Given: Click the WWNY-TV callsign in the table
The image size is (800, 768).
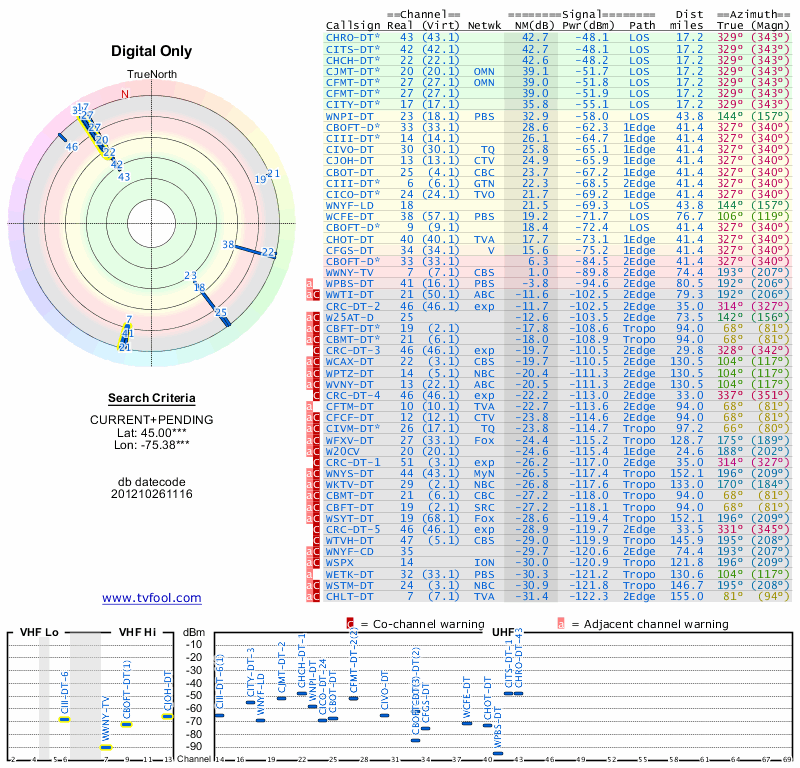Looking at the screenshot, I should [349, 272].
